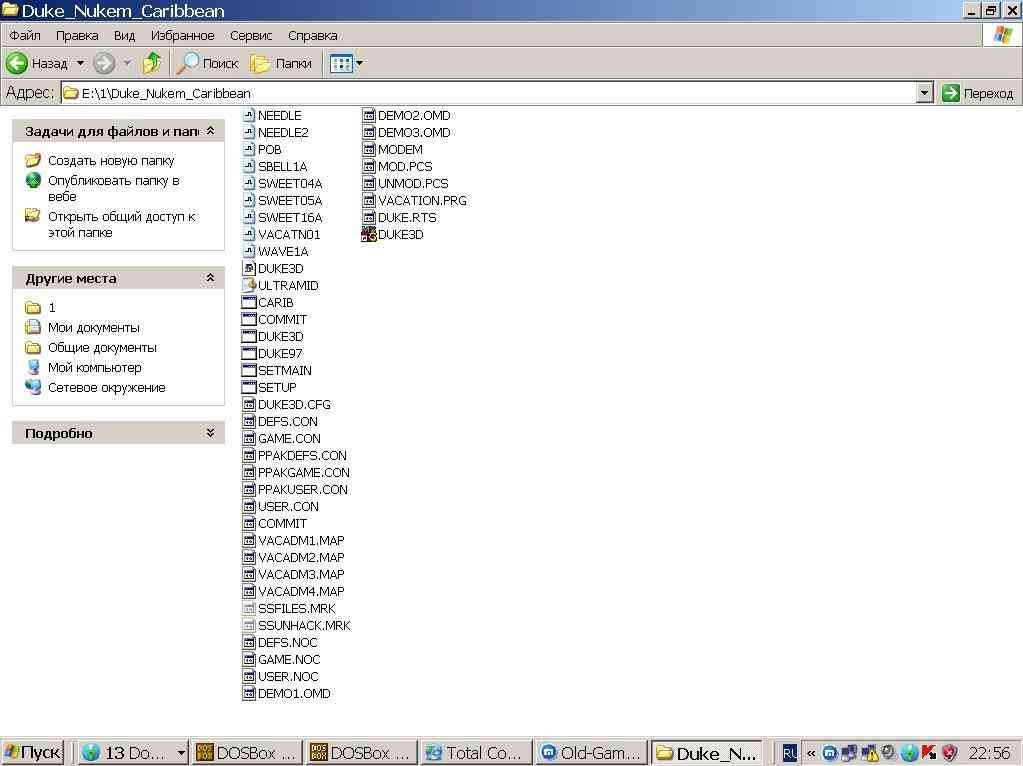The height and width of the screenshot is (766, 1023).
Task: Select the WAVE1A audio file icon
Action: click(x=249, y=251)
